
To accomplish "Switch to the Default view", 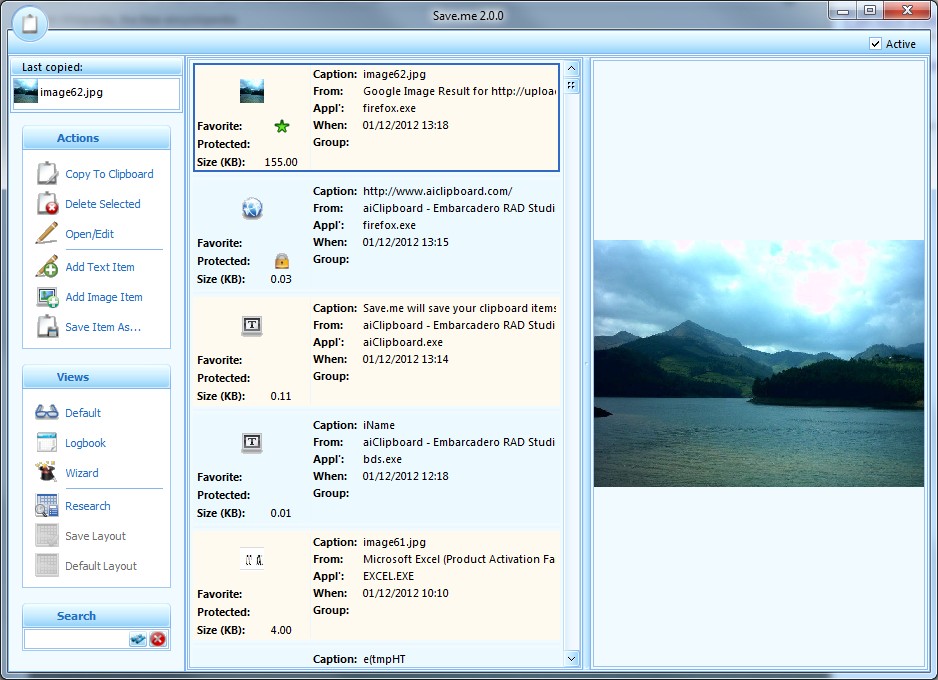I will (x=83, y=413).
